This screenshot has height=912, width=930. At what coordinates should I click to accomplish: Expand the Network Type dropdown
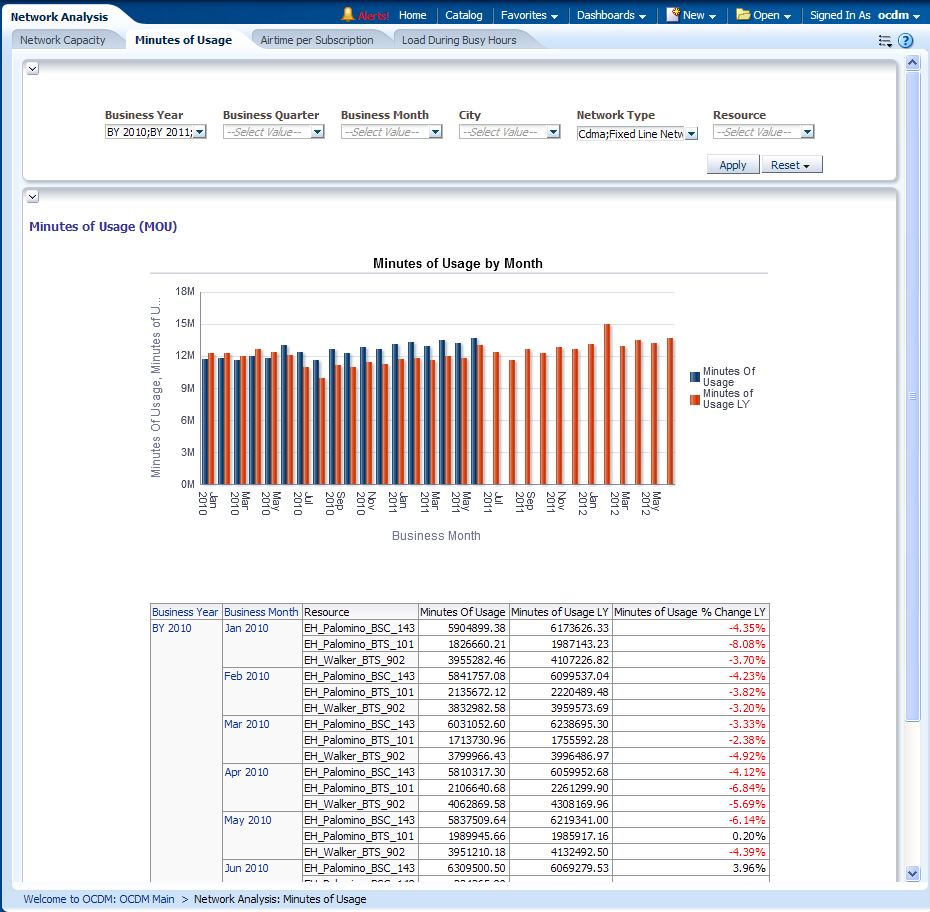tap(691, 134)
